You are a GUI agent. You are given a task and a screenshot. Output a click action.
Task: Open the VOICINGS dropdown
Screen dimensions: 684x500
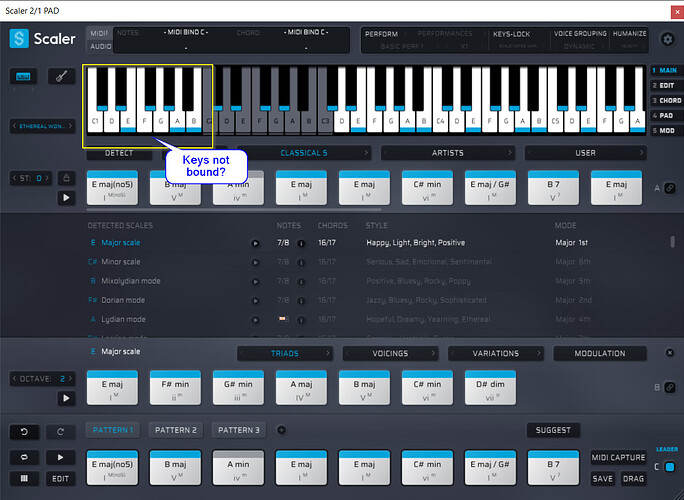[x=390, y=353]
